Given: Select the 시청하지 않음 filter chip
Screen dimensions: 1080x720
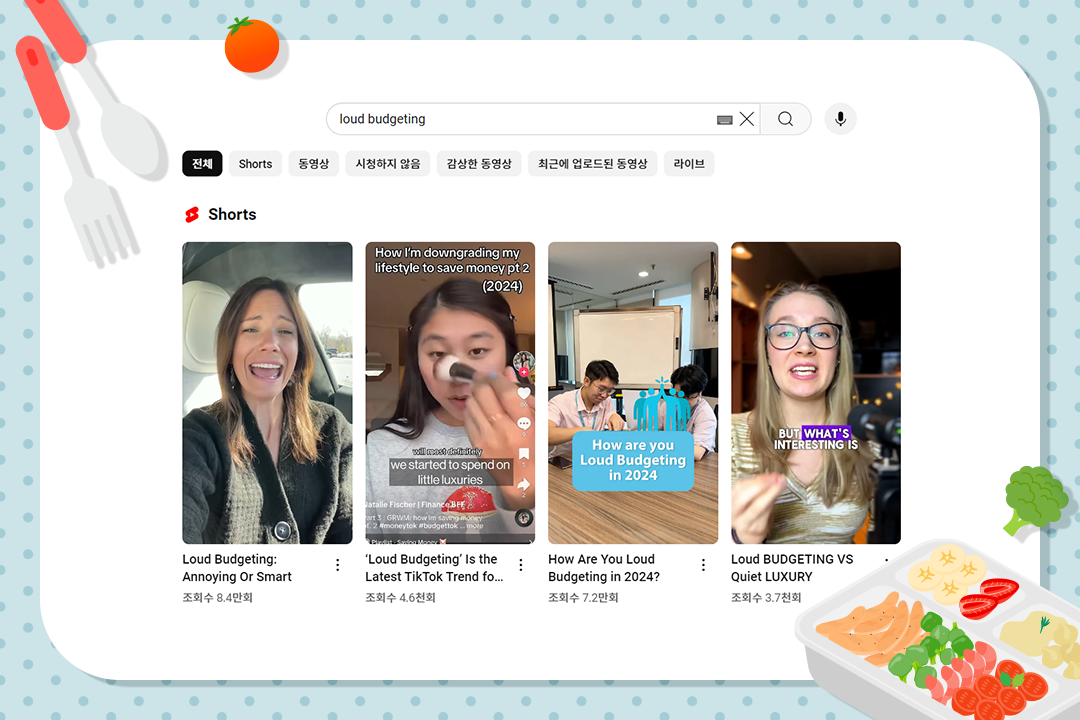Looking at the screenshot, I should pos(388,164).
